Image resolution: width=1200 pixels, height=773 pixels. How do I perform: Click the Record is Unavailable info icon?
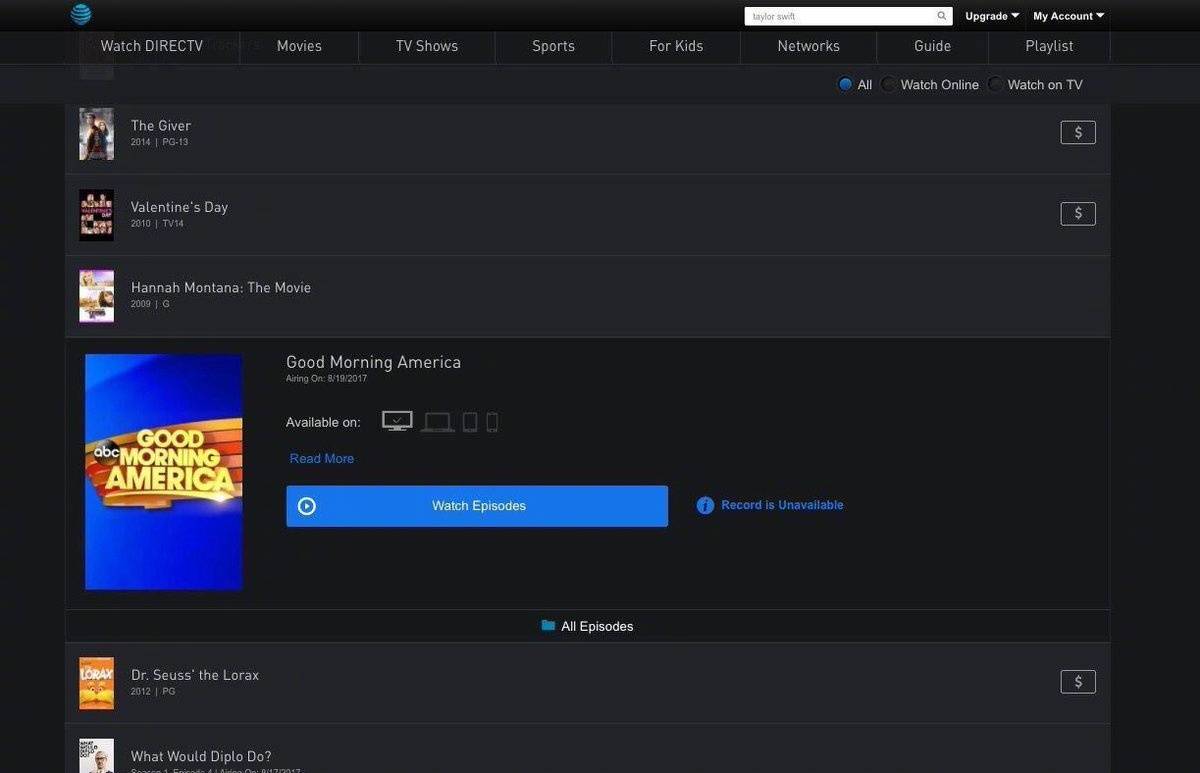point(705,506)
